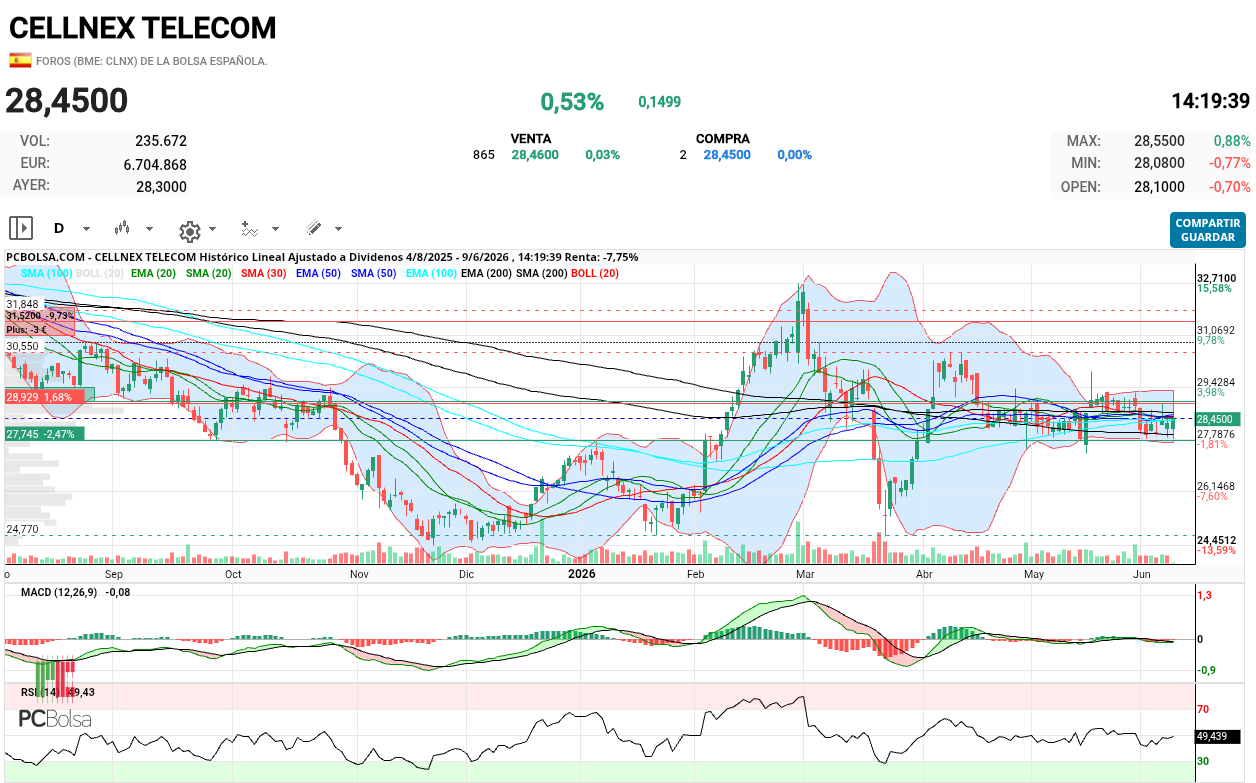Expand arrow next to candlestick chart icon

click(150, 229)
